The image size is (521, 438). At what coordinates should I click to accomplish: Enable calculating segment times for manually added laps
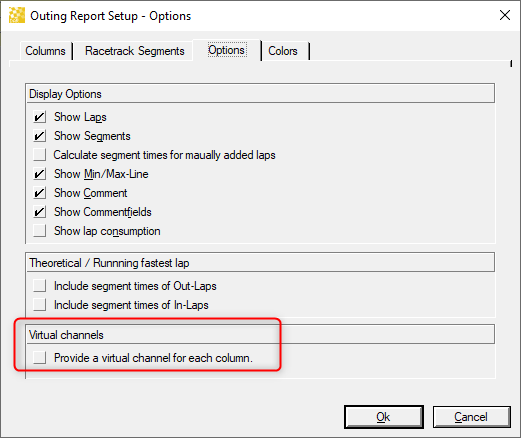(40, 155)
